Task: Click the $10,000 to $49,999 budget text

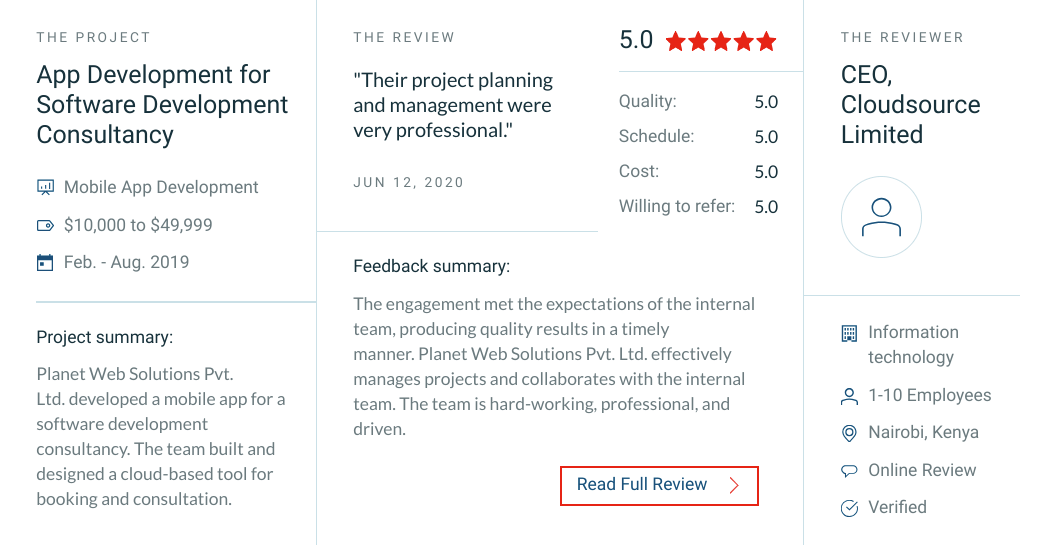Action: (138, 225)
